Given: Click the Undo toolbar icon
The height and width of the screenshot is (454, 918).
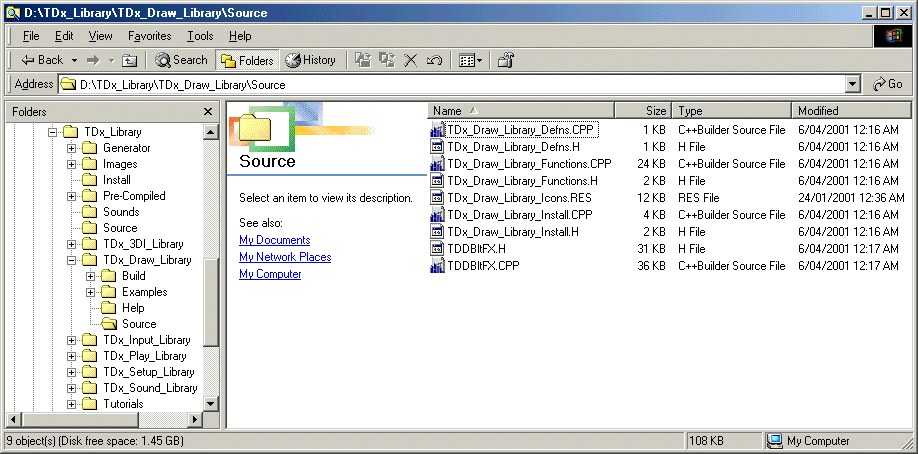Looking at the screenshot, I should tap(434, 60).
